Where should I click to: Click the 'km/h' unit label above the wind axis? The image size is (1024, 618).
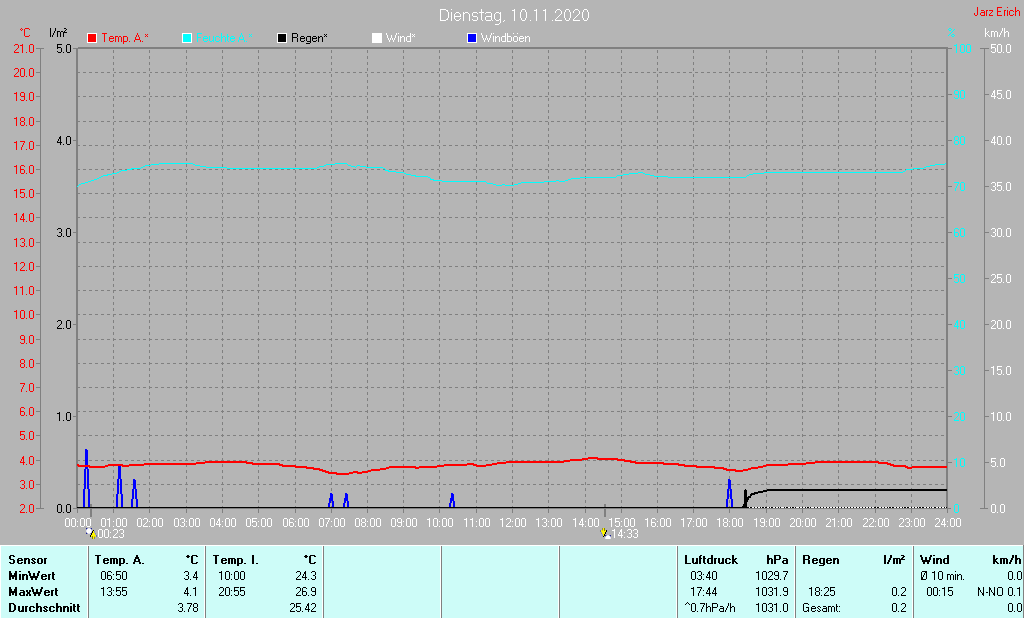coord(997,33)
